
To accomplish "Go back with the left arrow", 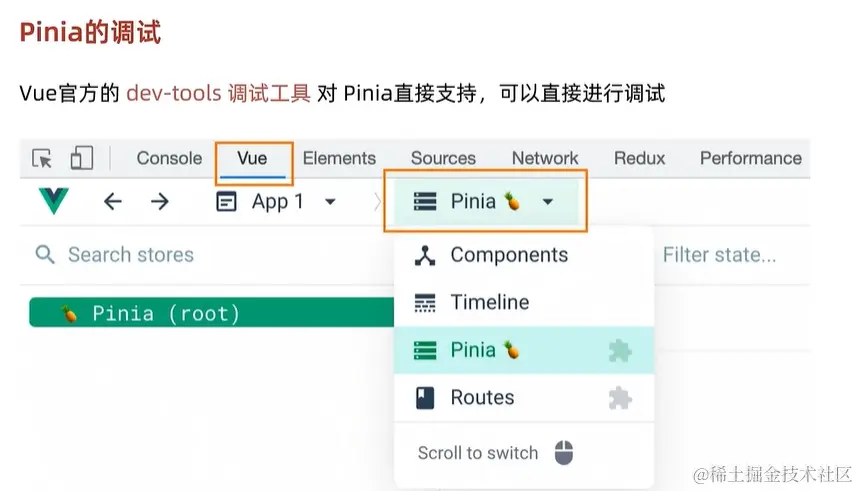I will tap(113, 201).
